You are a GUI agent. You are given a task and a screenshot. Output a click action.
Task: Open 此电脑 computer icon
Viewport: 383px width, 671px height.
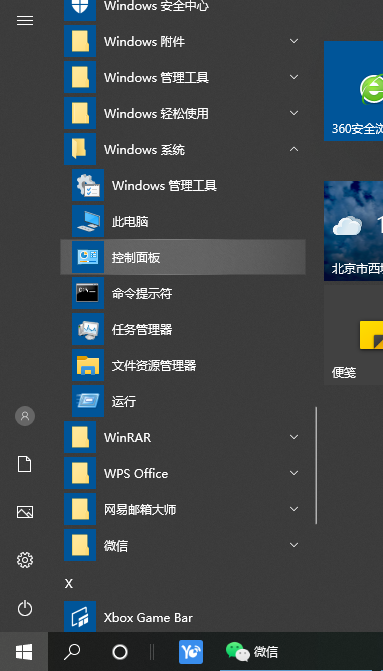pos(88,221)
